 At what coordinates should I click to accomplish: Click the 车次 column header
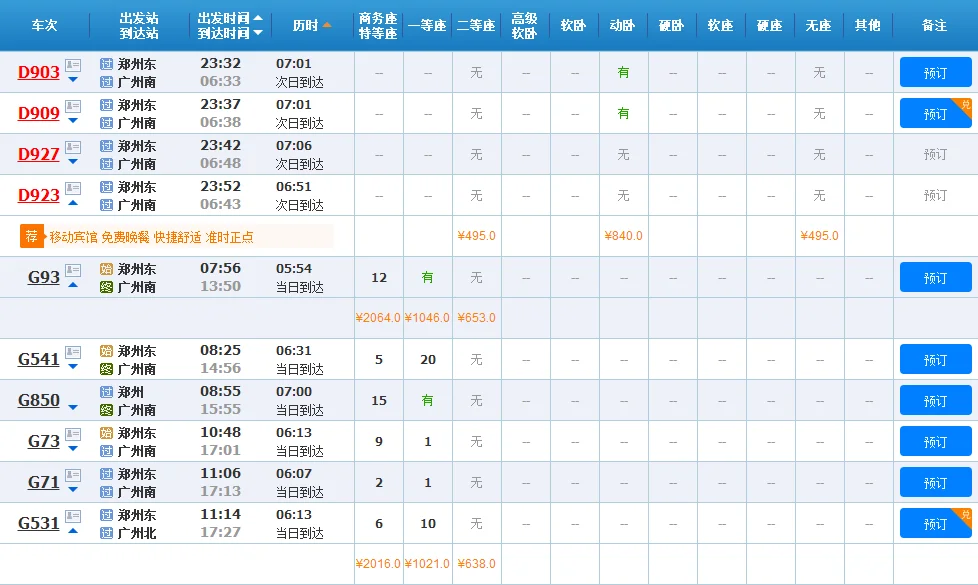[43, 26]
